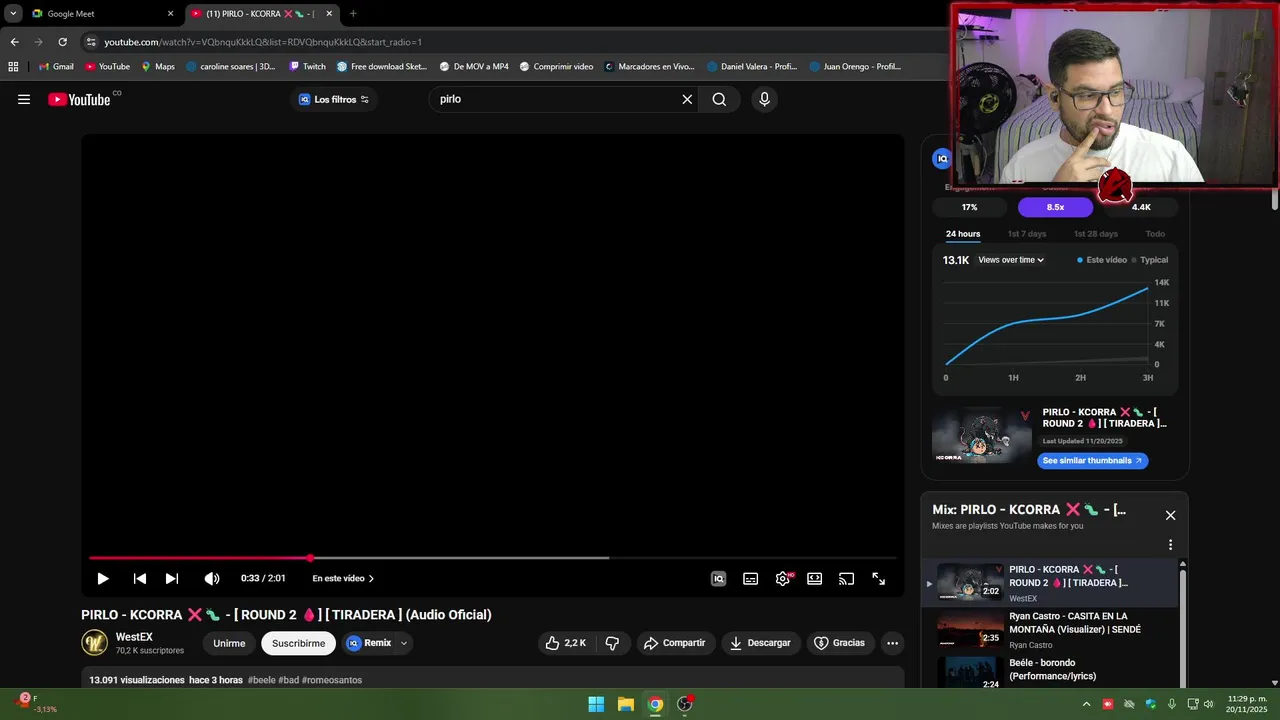
Task: Open the YouTube hamburger guide menu
Action: 24,99
